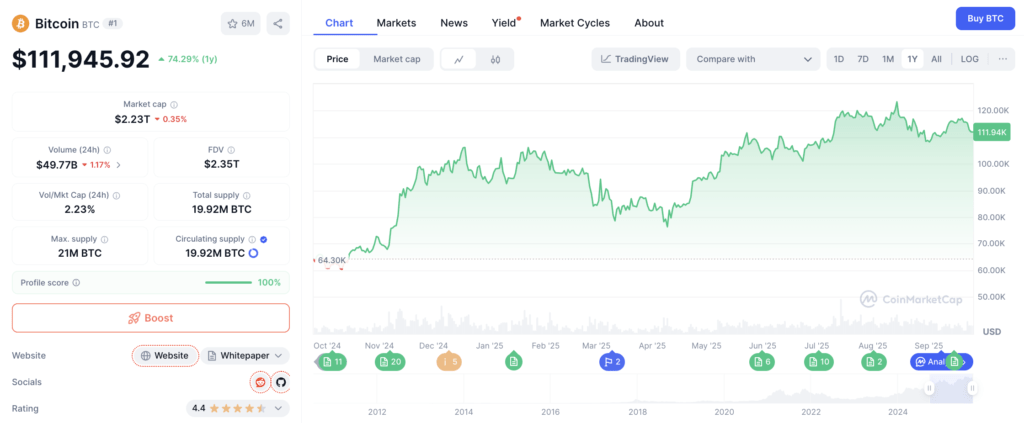The width and height of the screenshot is (1024, 423).
Task: Open the Aug '25 event badge with 2
Action: click(x=874, y=362)
